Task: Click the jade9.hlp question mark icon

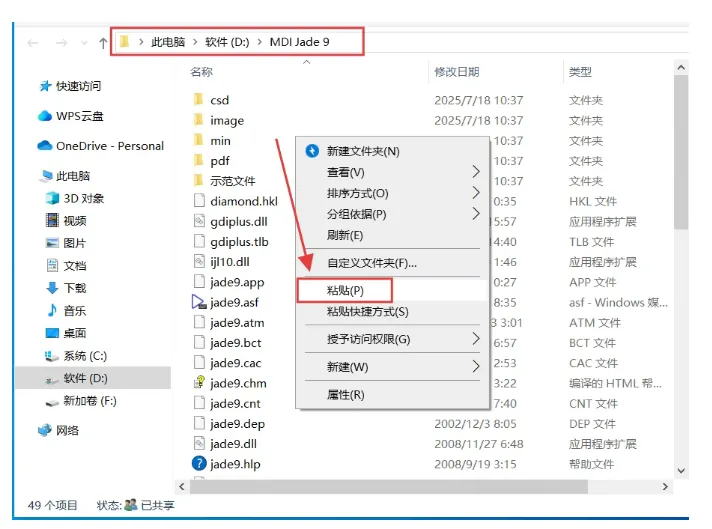Action: [x=199, y=463]
